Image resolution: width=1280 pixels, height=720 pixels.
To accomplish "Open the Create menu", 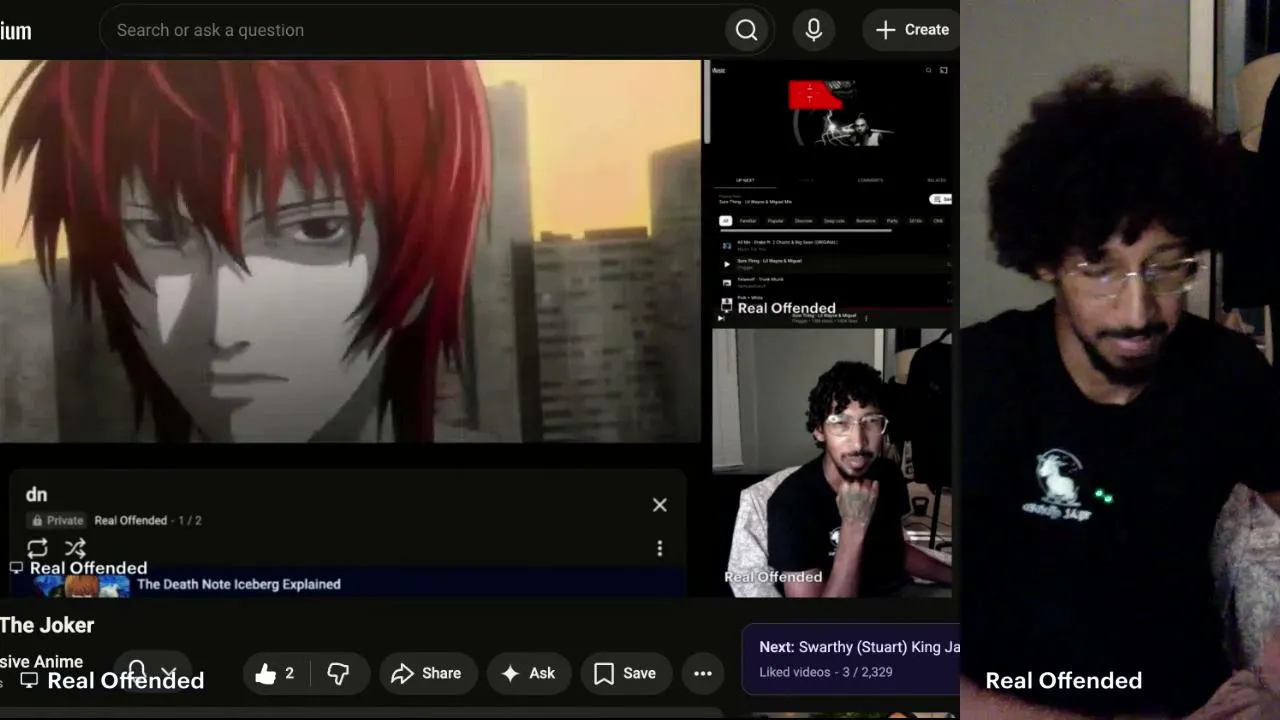I will (x=912, y=30).
